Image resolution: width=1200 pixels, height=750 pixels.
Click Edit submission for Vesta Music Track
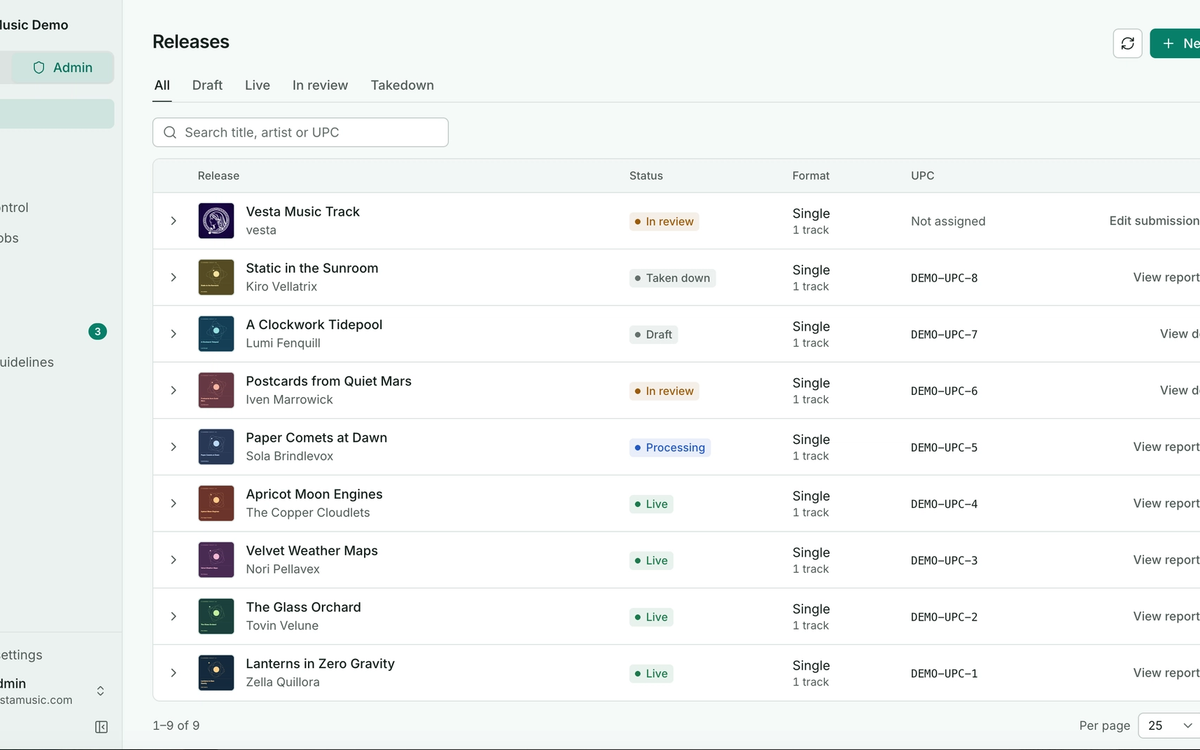(x=1154, y=221)
